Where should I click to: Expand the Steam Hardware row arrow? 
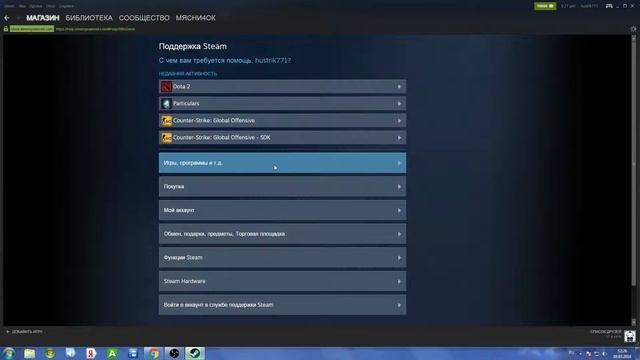tap(399, 281)
